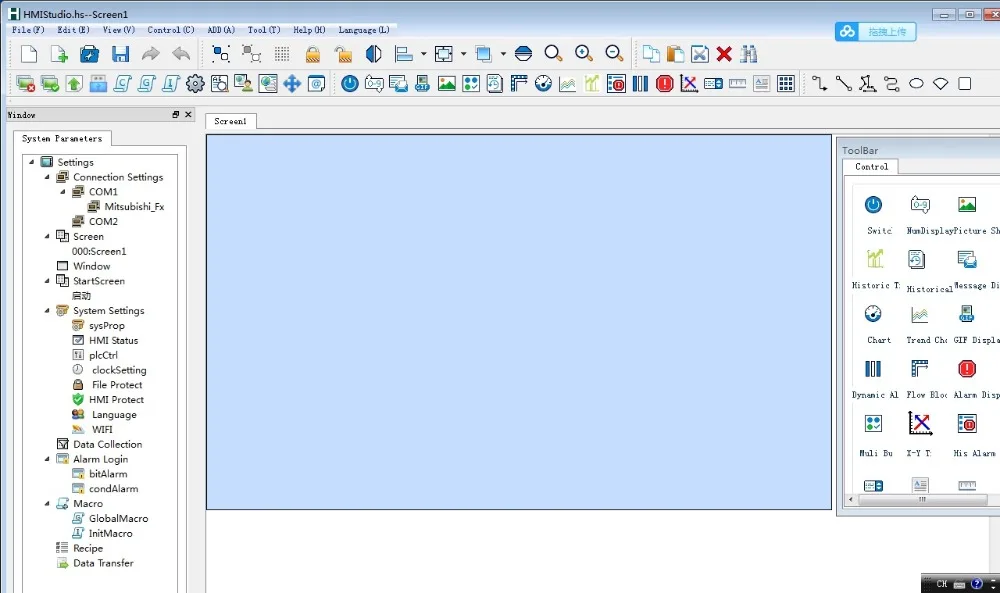Screen dimensions: 1000x593
Task: Click the Alarm Display control in ToolBar
Action: coord(967,369)
